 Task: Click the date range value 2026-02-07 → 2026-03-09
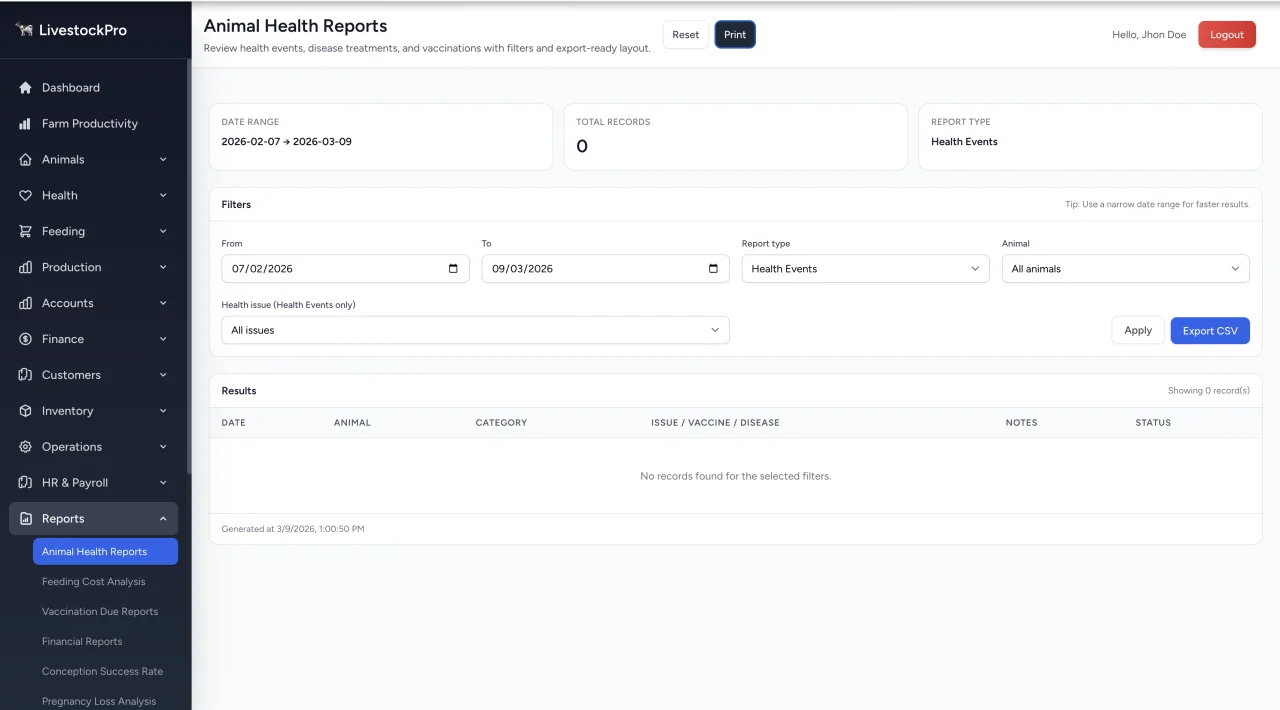point(286,142)
